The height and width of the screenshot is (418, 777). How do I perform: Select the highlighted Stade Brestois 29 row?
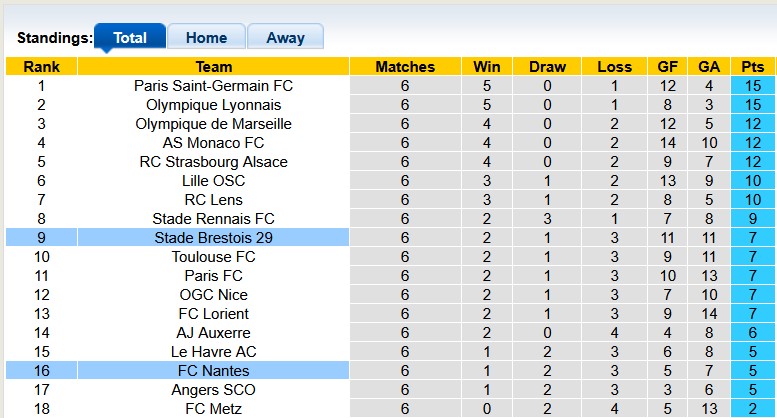tap(214, 238)
